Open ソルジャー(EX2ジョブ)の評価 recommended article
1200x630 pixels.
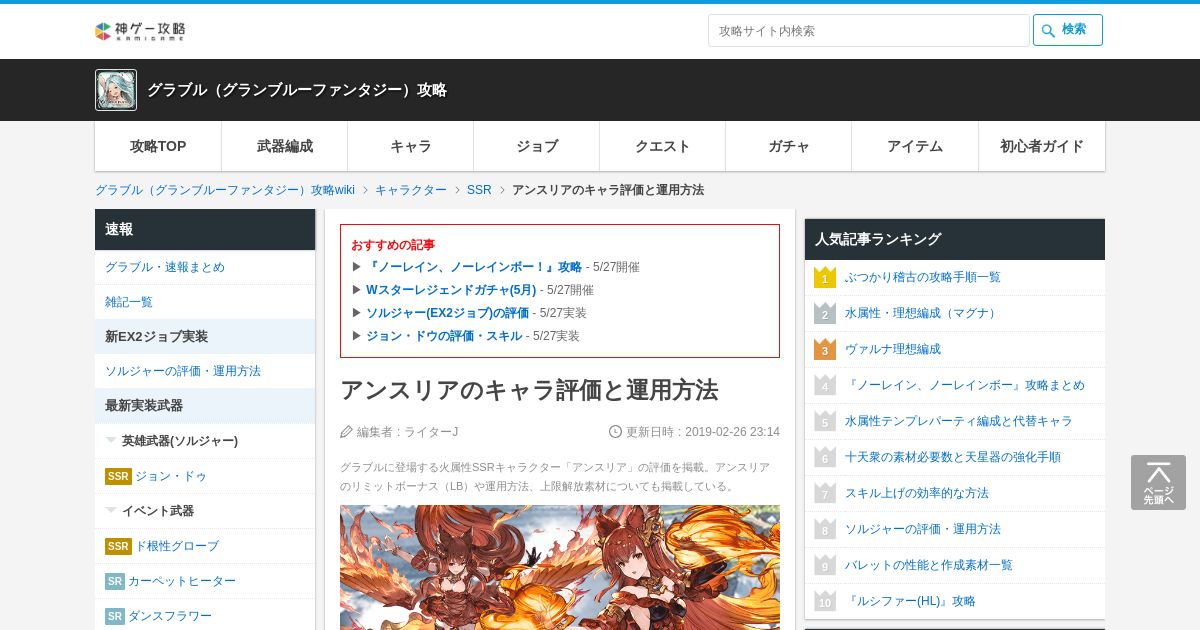tap(447, 313)
